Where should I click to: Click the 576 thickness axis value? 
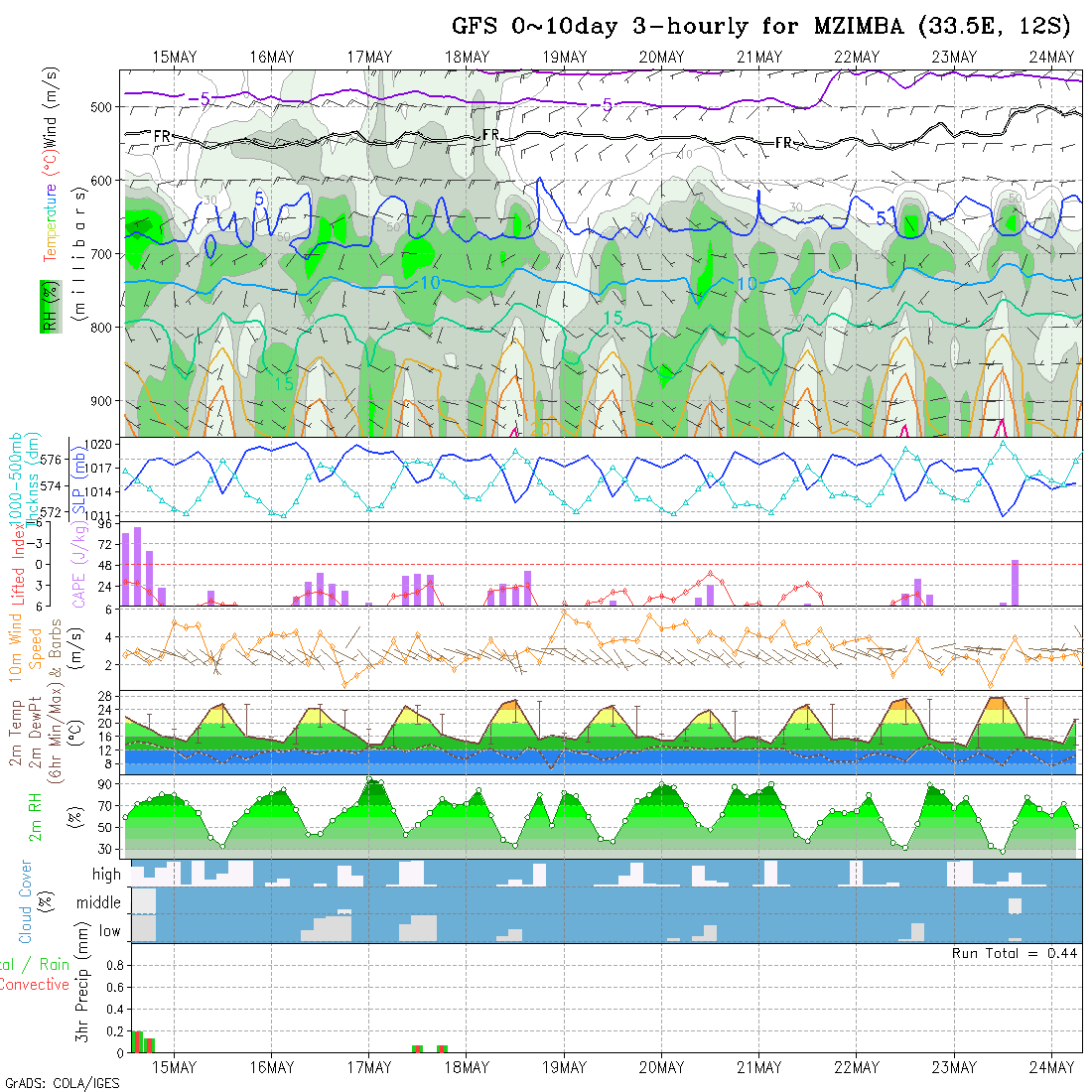[51, 460]
